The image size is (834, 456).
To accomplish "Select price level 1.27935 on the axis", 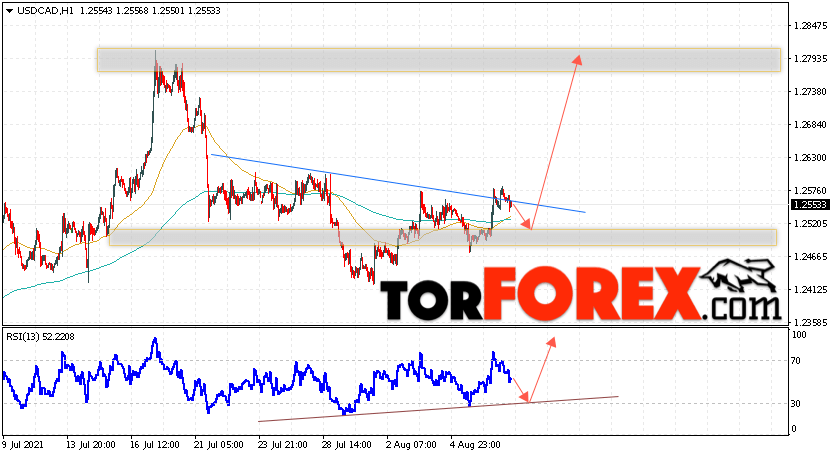I will coord(810,59).
